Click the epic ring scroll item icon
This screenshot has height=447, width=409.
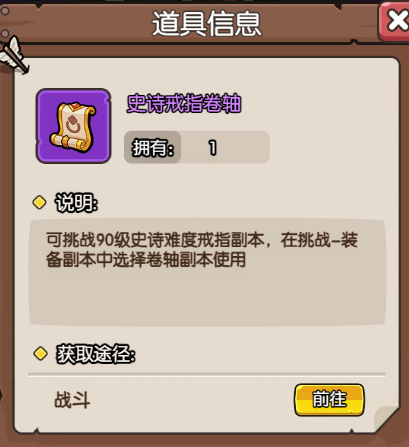point(73,126)
